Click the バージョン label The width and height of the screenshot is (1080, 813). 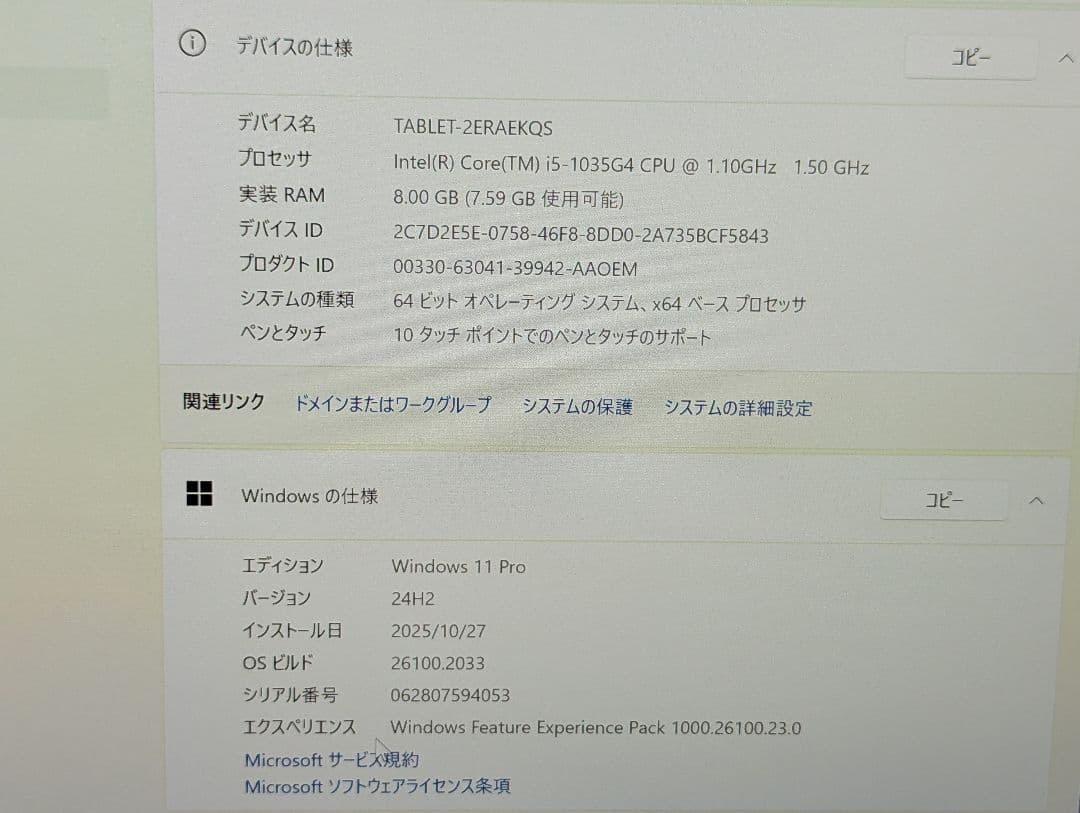tap(276, 598)
